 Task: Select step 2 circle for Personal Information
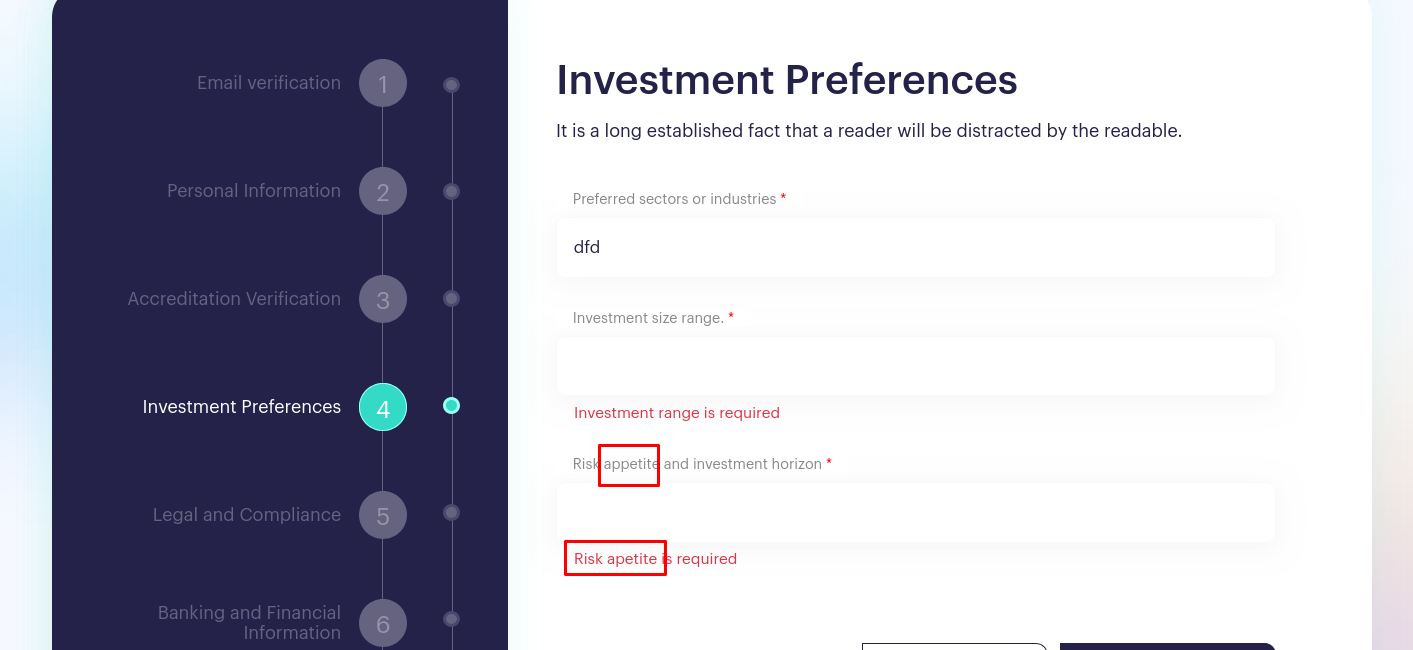click(x=383, y=191)
